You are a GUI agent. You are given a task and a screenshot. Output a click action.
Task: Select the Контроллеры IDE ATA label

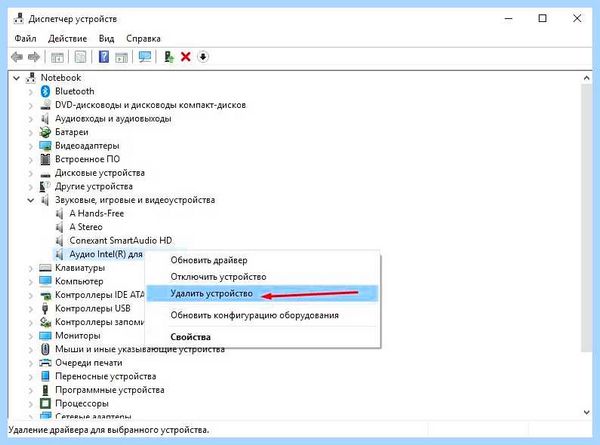pyautogui.click(x=99, y=295)
